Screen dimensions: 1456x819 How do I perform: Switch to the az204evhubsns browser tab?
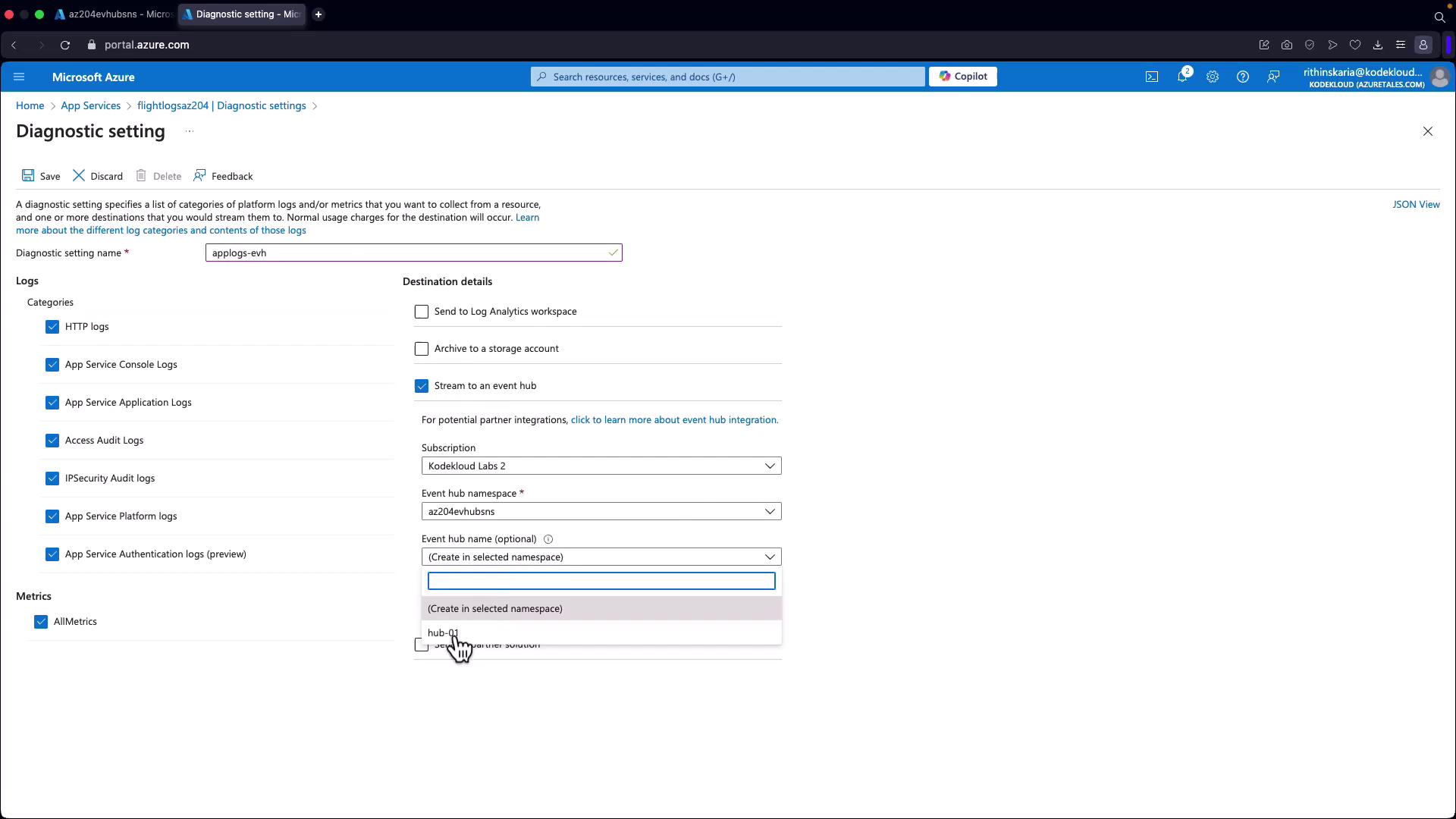[x=114, y=14]
